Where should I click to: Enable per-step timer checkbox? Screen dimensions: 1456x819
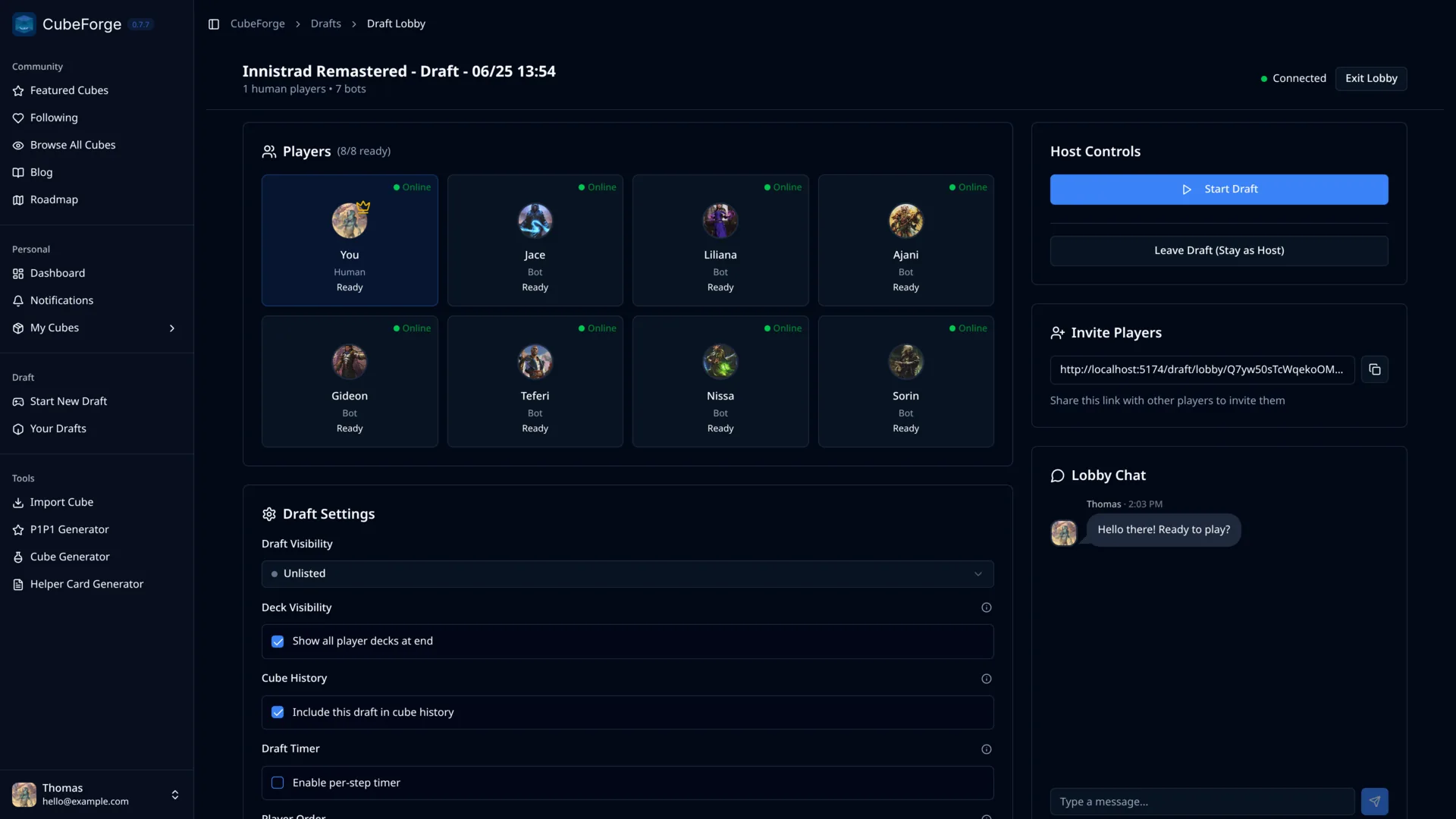pyautogui.click(x=278, y=783)
